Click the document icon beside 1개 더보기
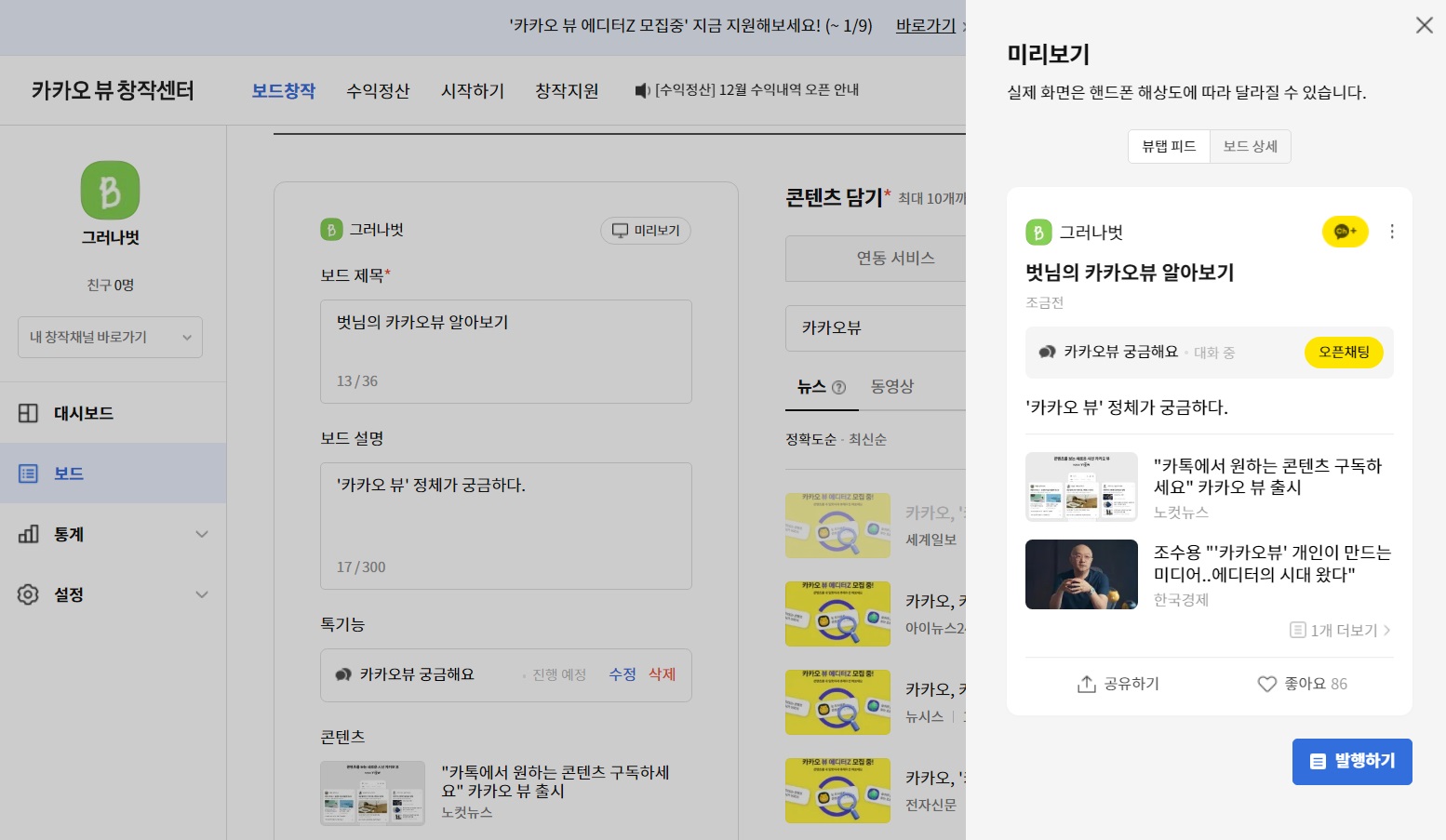This screenshot has height=840, width=1446. coord(1297,630)
